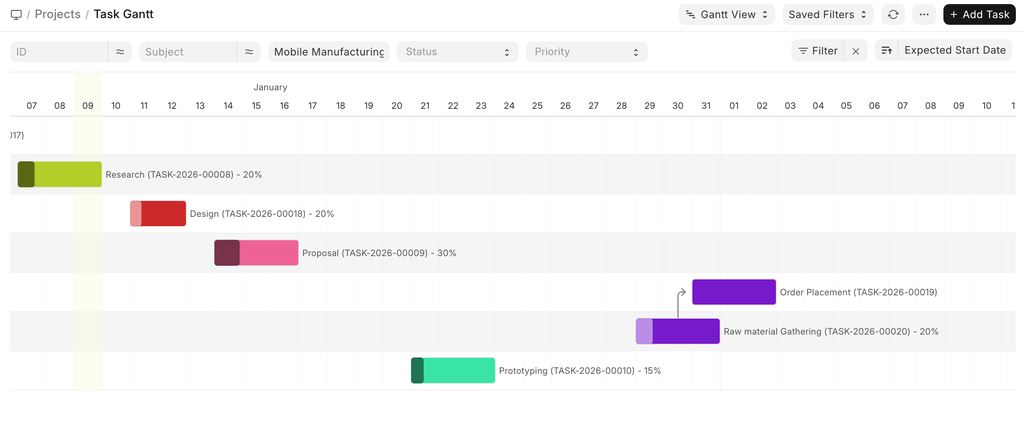This screenshot has width=1024, height=443.
Task: Open the Filter button
Action: (818, 51)
